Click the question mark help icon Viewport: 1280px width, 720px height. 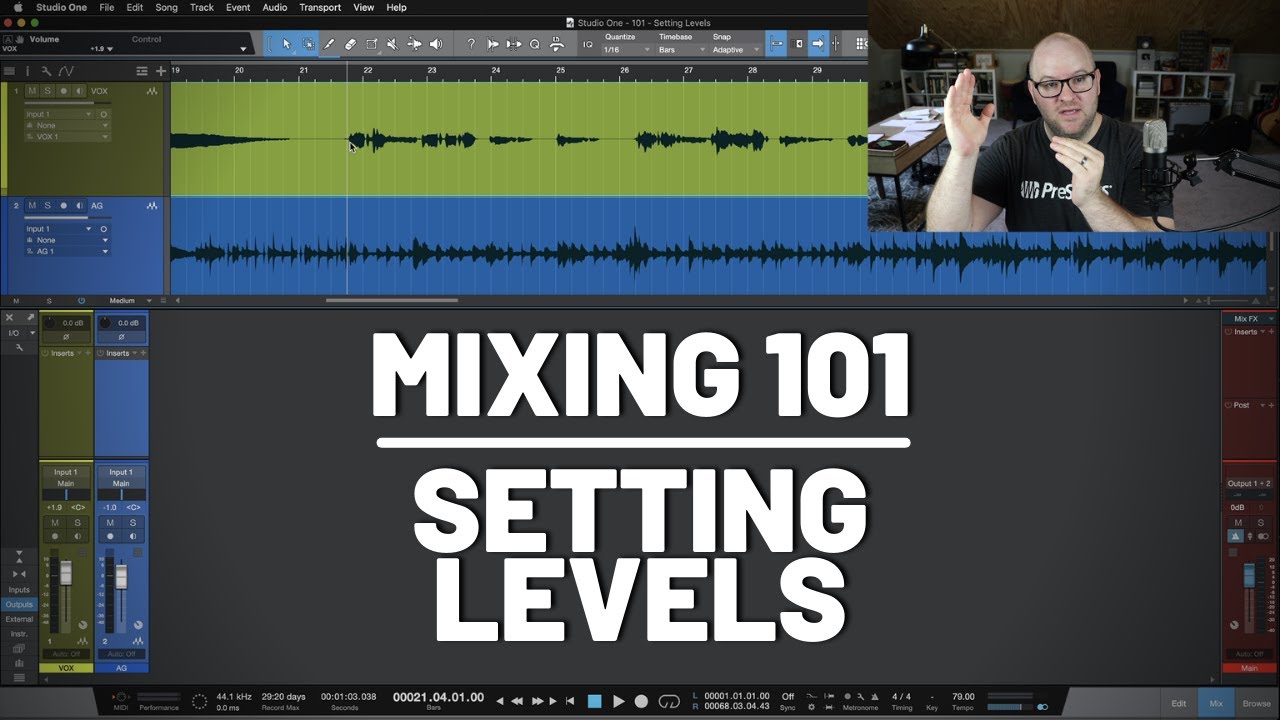click(x=471, y=44)
